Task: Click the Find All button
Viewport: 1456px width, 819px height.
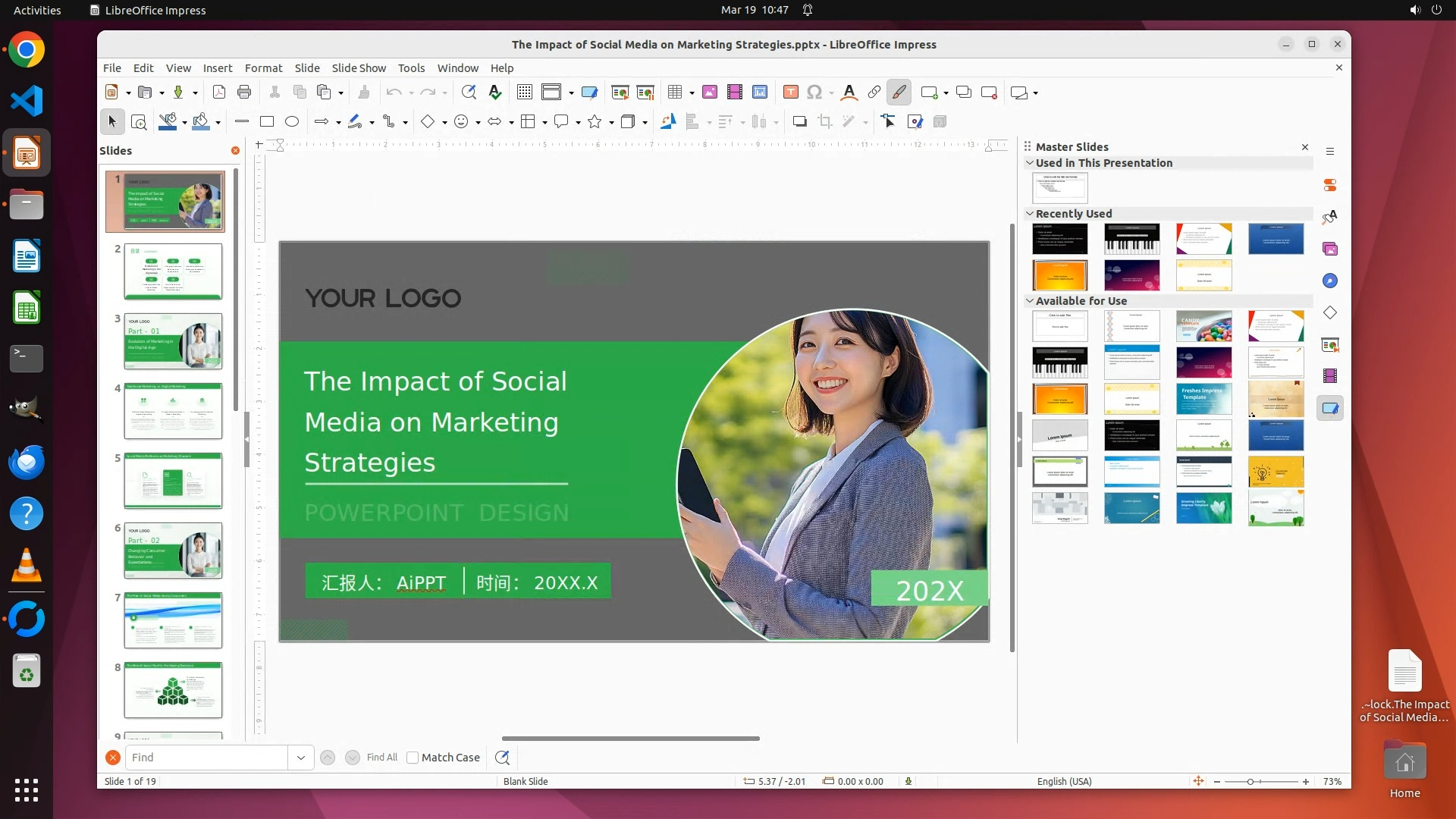Action: tap(381, 758)
